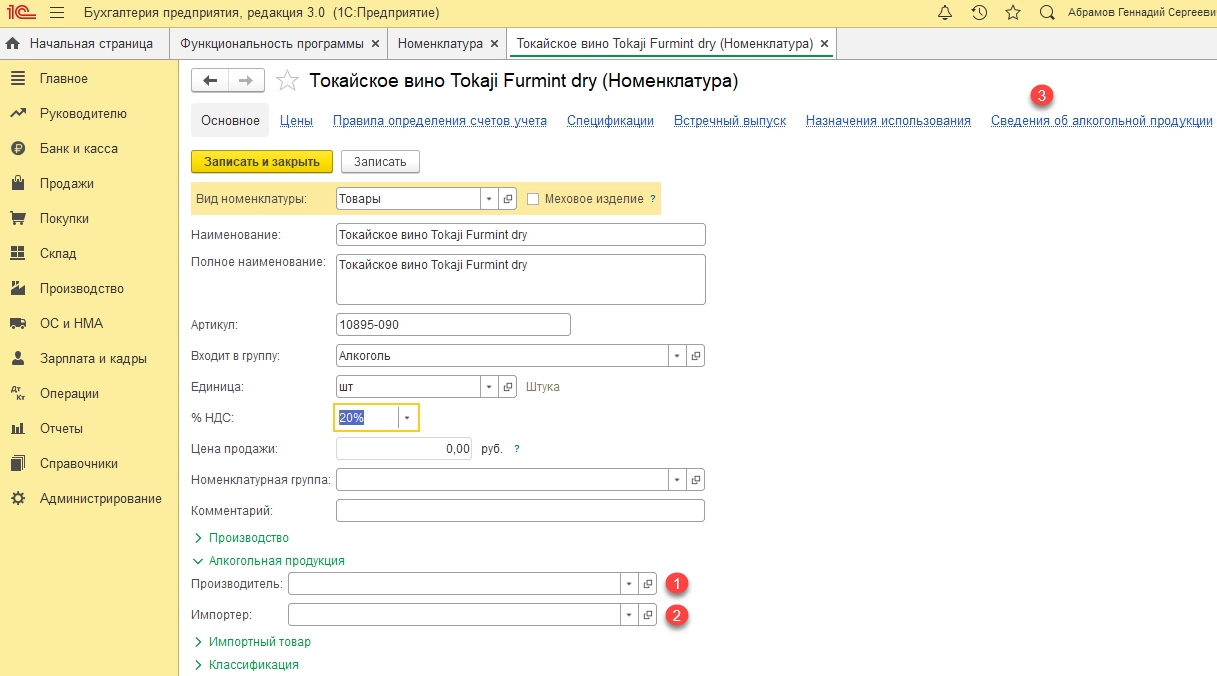
Task: Expand the Номенклатурная группа dropdown
Action: tap(677, 479)
